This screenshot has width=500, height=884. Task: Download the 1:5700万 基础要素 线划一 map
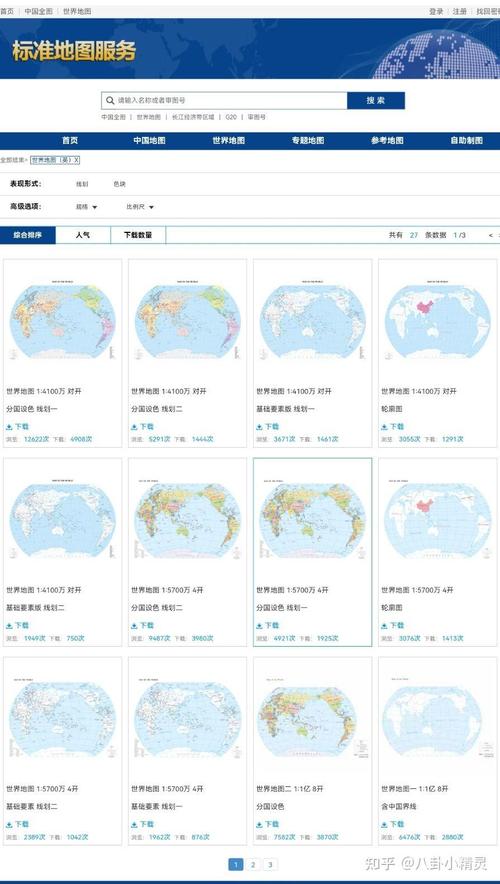(142, 824)
